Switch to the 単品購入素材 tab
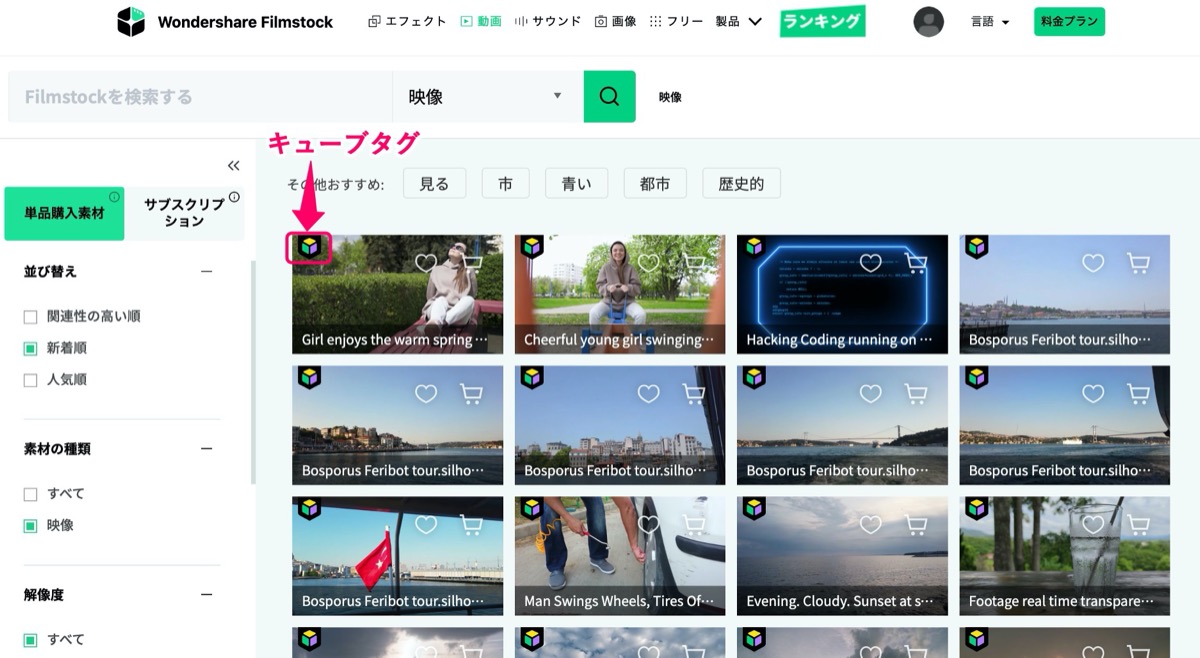The image size is (1200, 658). (64, 213)
